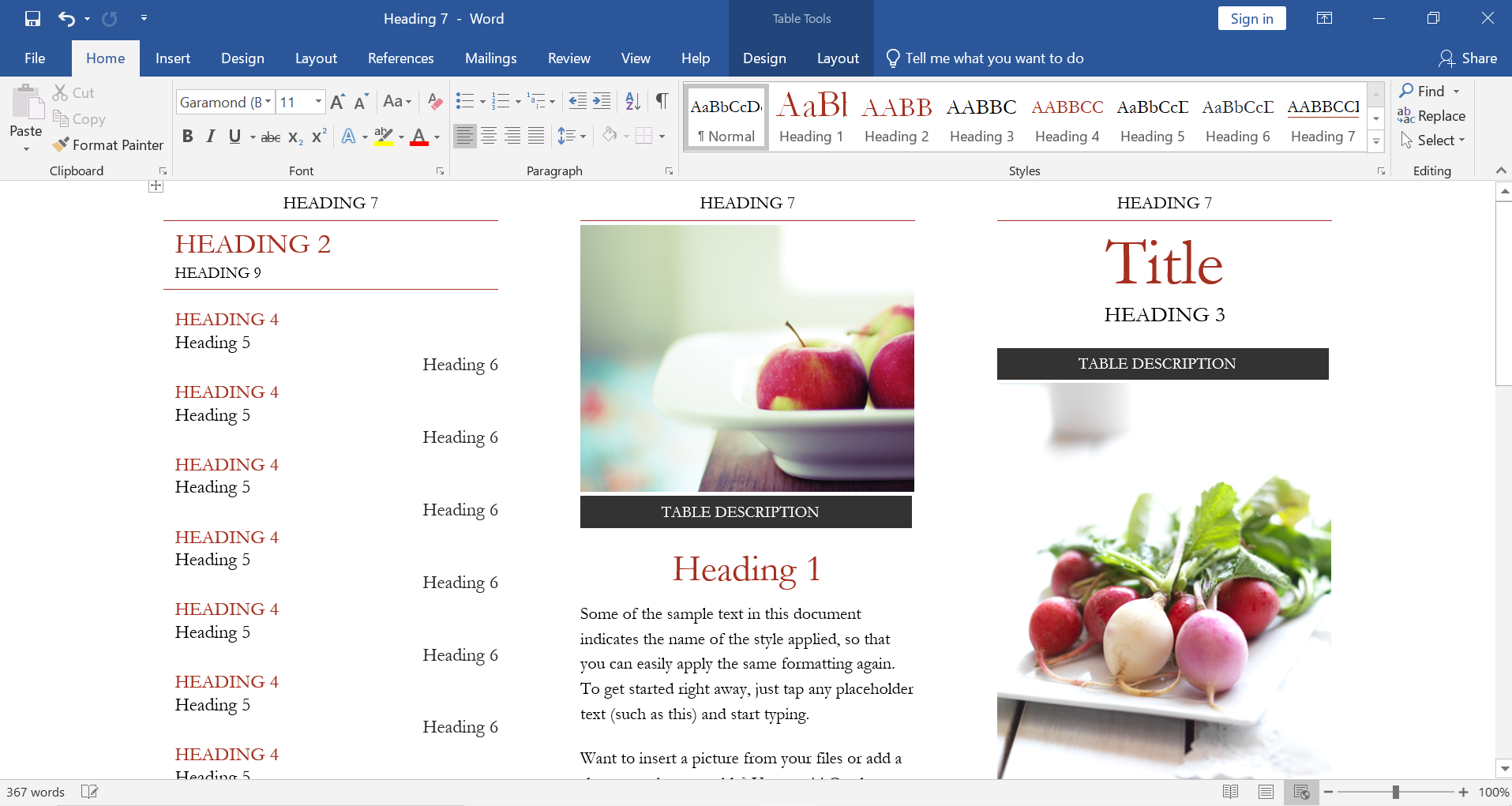Toggle Bold formatting
The height and width of the screenshot is (806, 1512).
pyautogui.click(x=187, y=136)
